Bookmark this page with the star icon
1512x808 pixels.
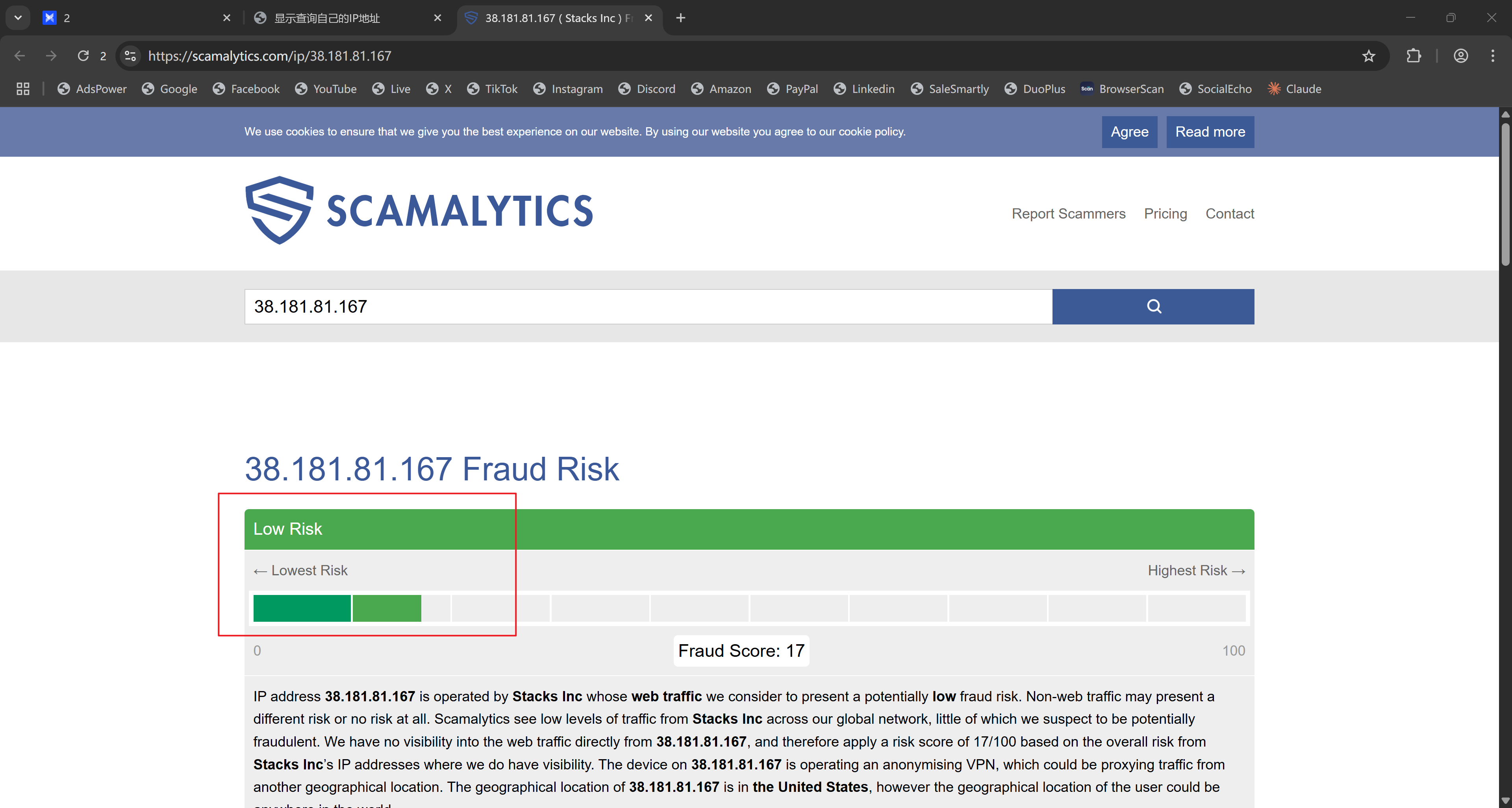coord(1369,56)
